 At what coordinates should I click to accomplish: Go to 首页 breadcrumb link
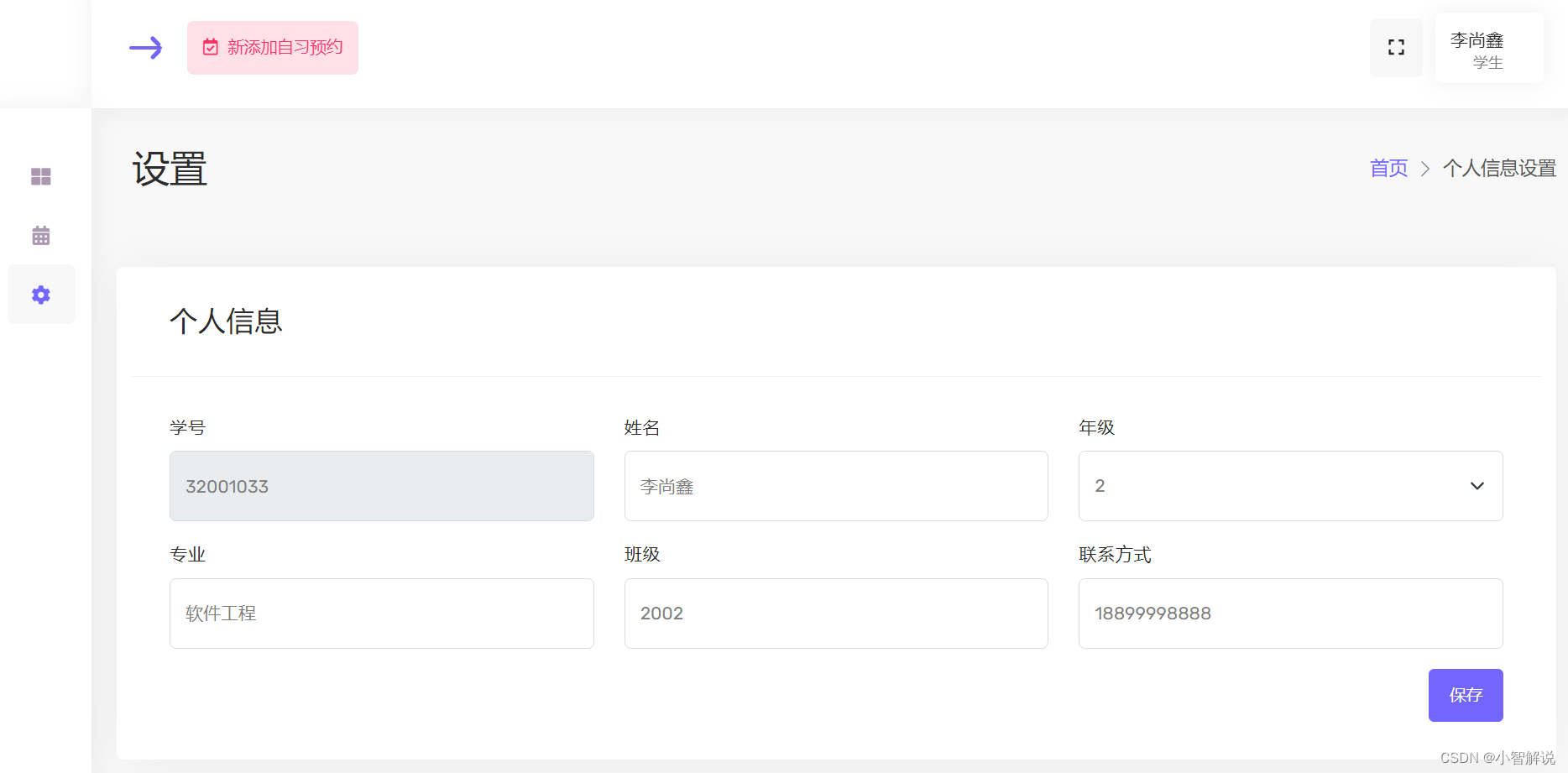point(1388,169)
